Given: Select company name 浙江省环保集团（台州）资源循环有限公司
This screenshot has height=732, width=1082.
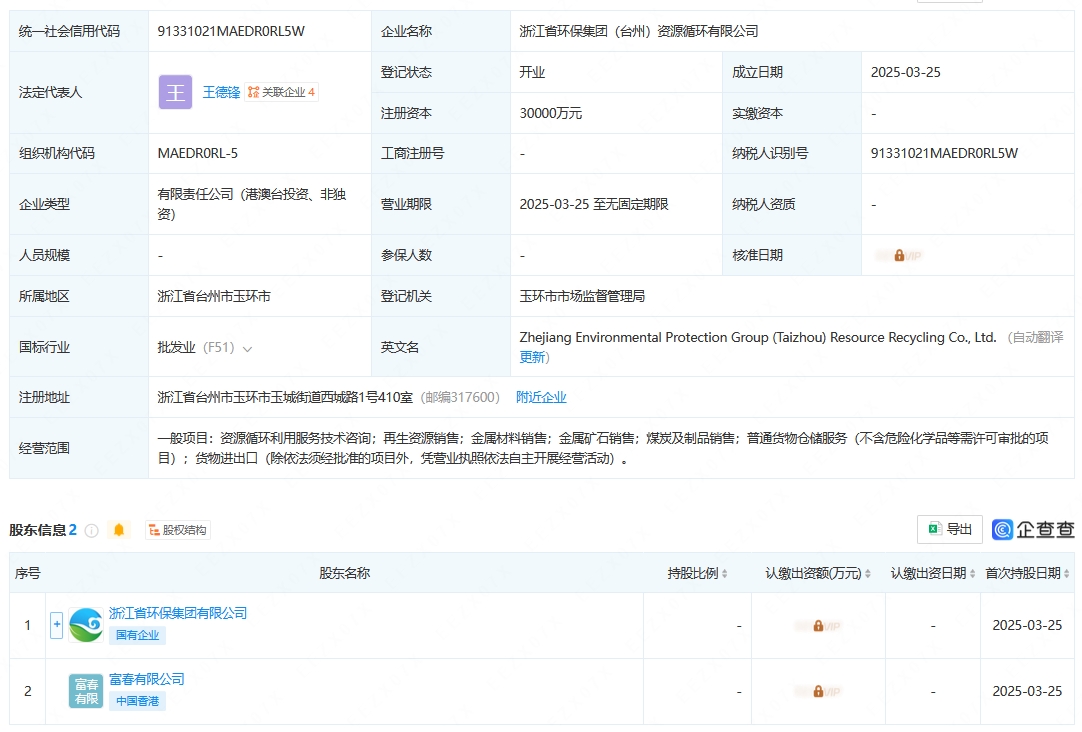Looking at the screenshot, I should tap(639, 31).
